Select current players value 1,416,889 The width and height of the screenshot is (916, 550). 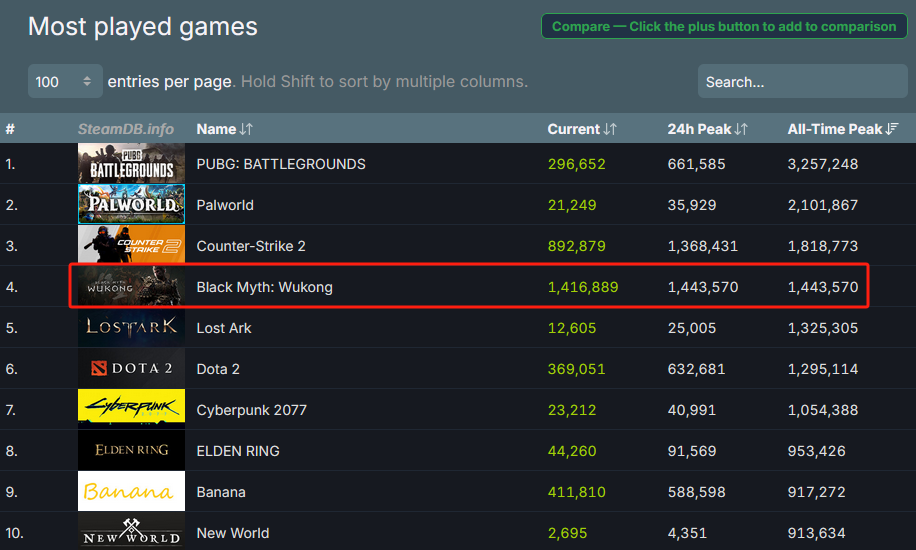583,287
